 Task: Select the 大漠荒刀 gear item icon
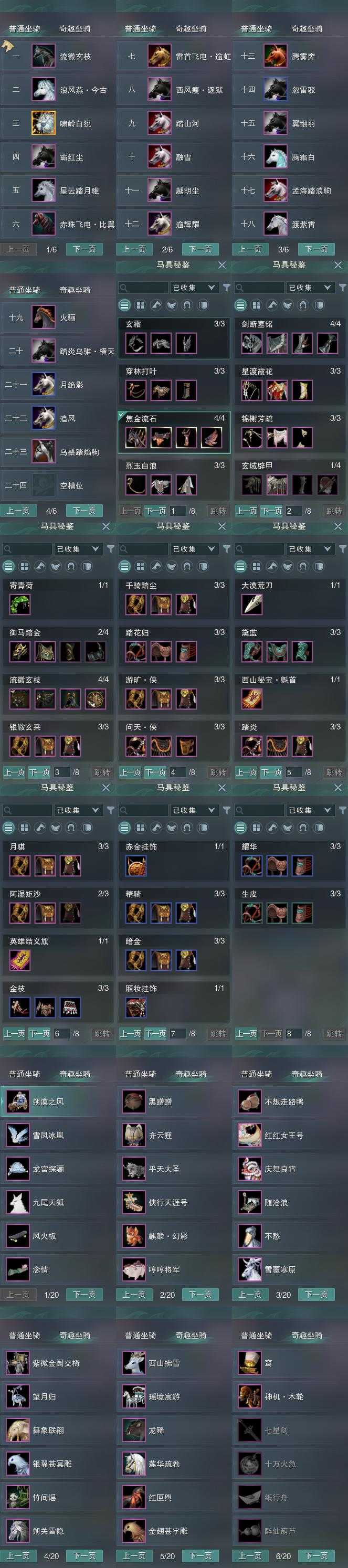coord(251,604)
